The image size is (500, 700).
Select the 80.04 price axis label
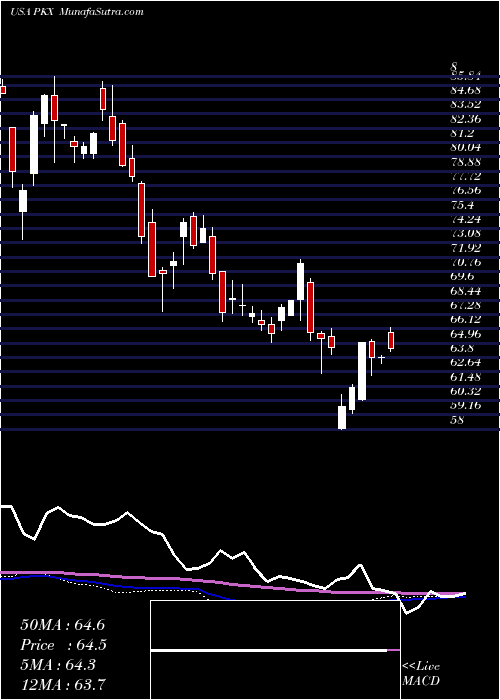pyautogui.click(x=466, y=148)
